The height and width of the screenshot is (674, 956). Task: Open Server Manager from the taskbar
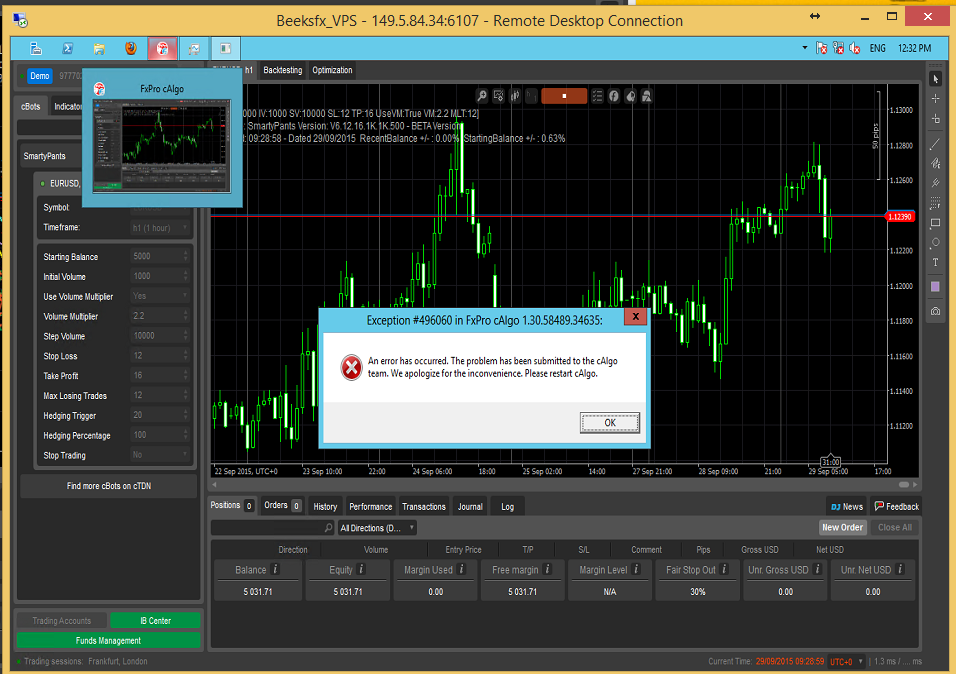pyautogui.click(x=35, y=49)
